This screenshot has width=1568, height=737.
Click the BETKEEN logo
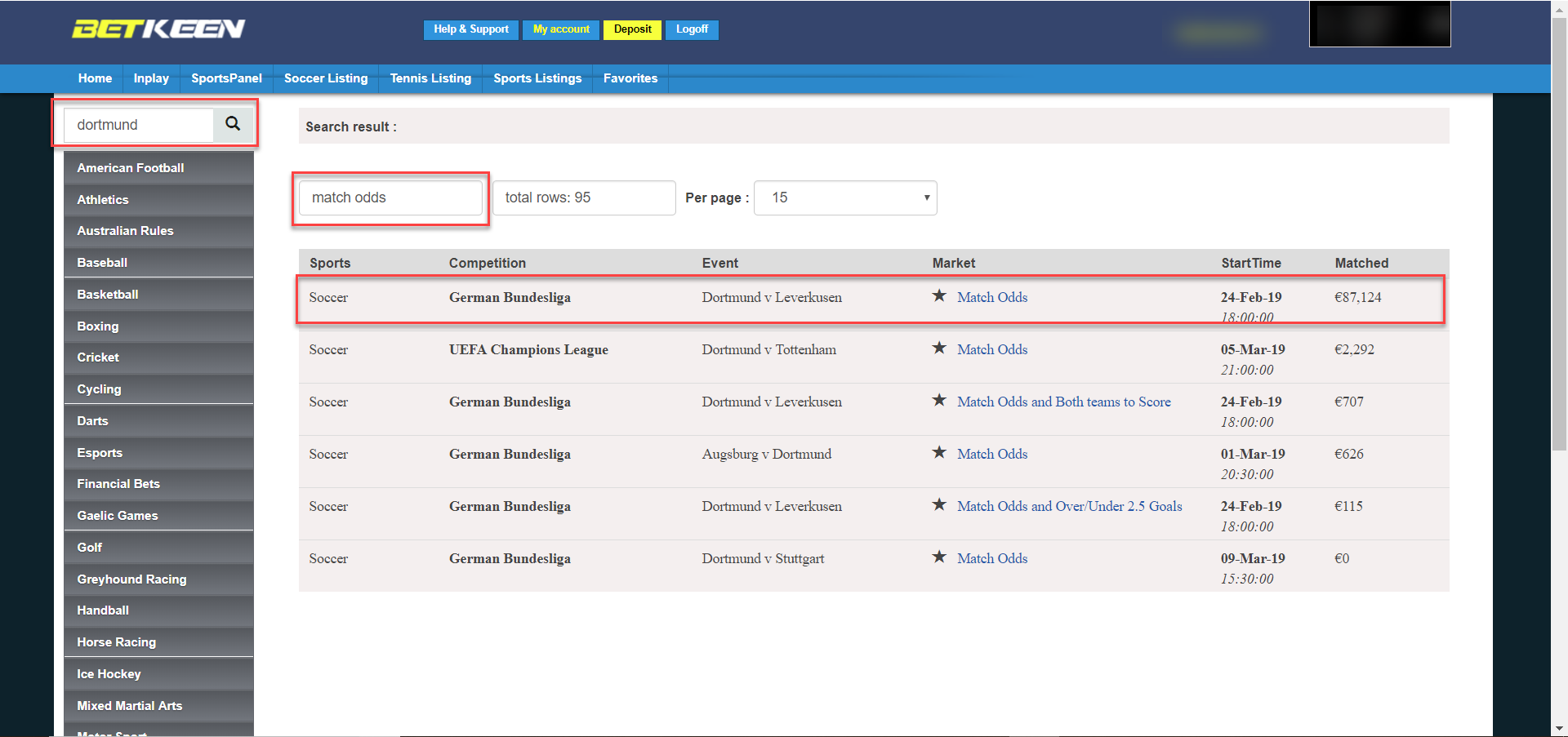[x=158, y=29]
